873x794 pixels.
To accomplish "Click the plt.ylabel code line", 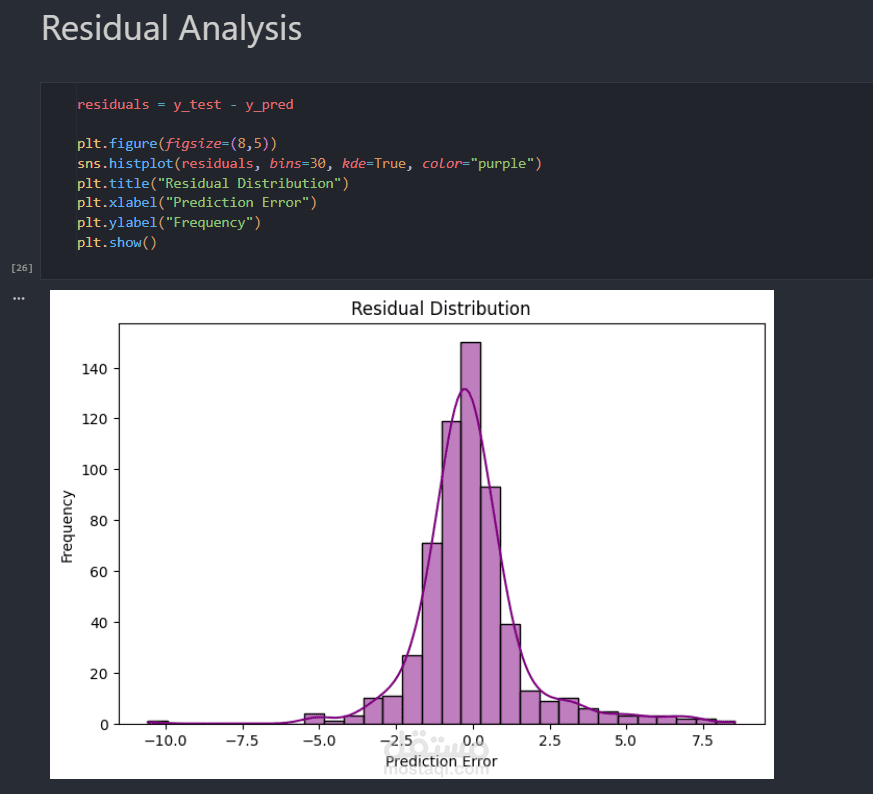I will 168,222.
